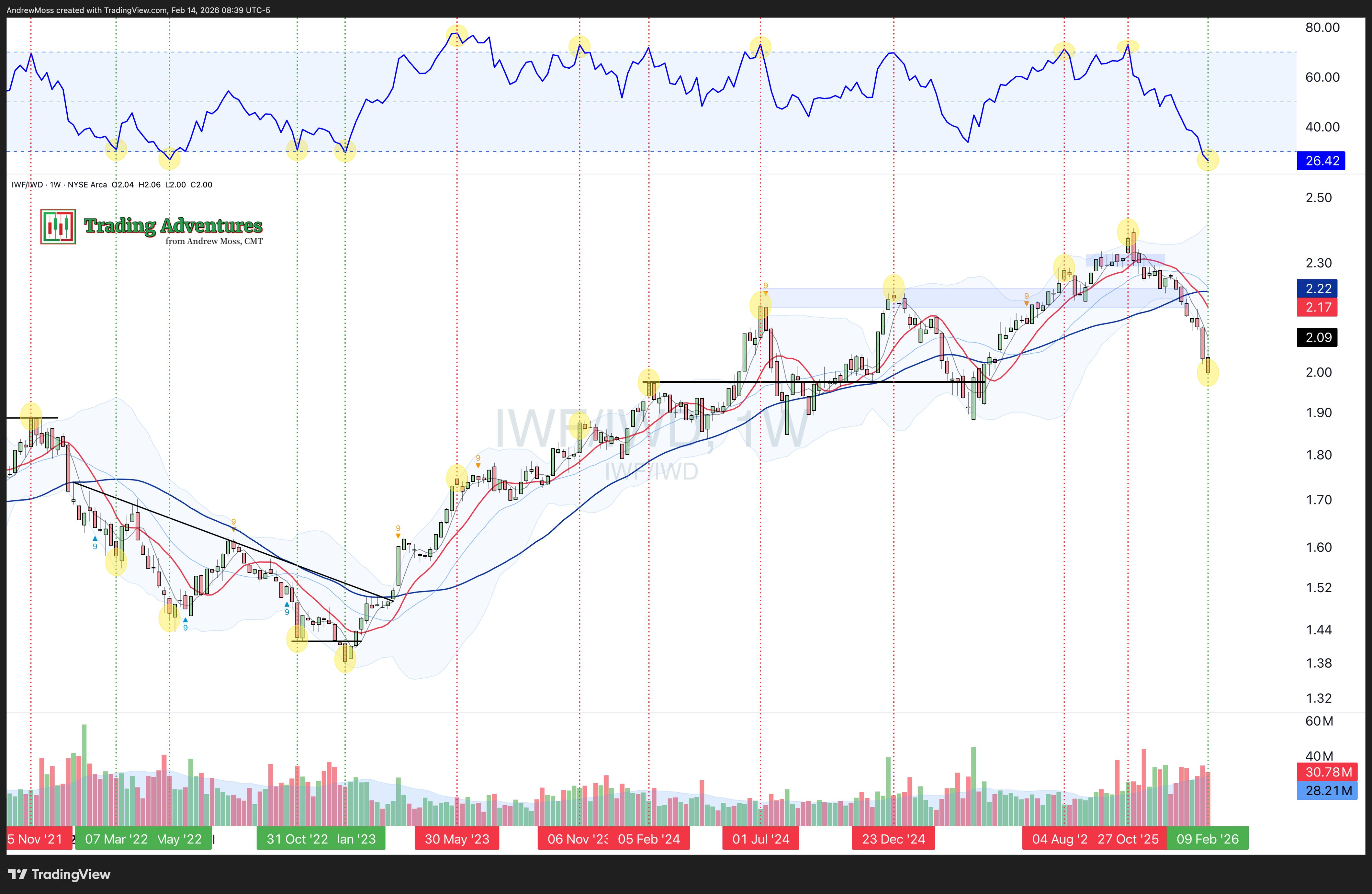Click the light blue 28.21M volume average label
The height and width of the screenshot is (894, 1372).
[x=1327, y=790]
